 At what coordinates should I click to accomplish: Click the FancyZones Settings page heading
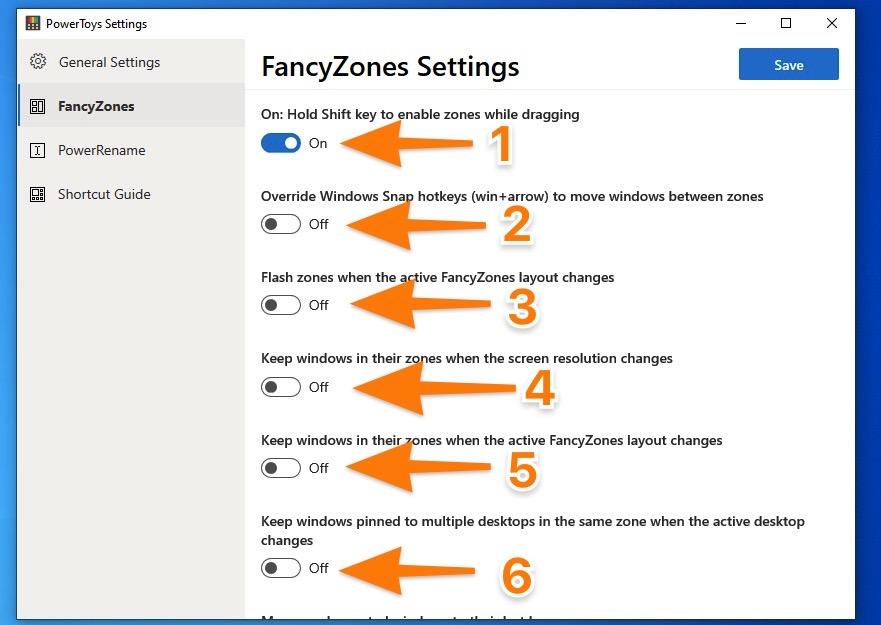[x=390, y=66]
